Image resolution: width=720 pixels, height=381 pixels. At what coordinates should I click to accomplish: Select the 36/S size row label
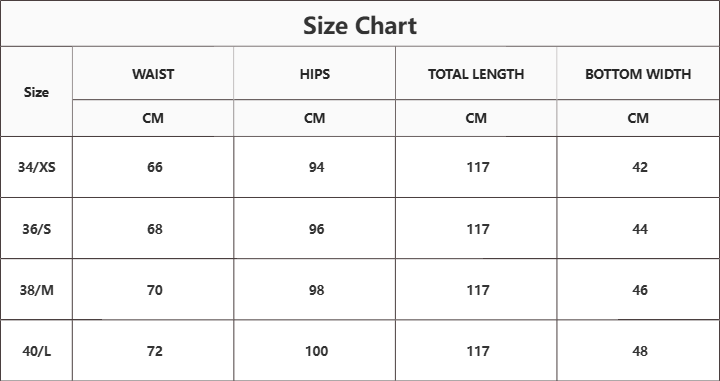pos(37,229)
